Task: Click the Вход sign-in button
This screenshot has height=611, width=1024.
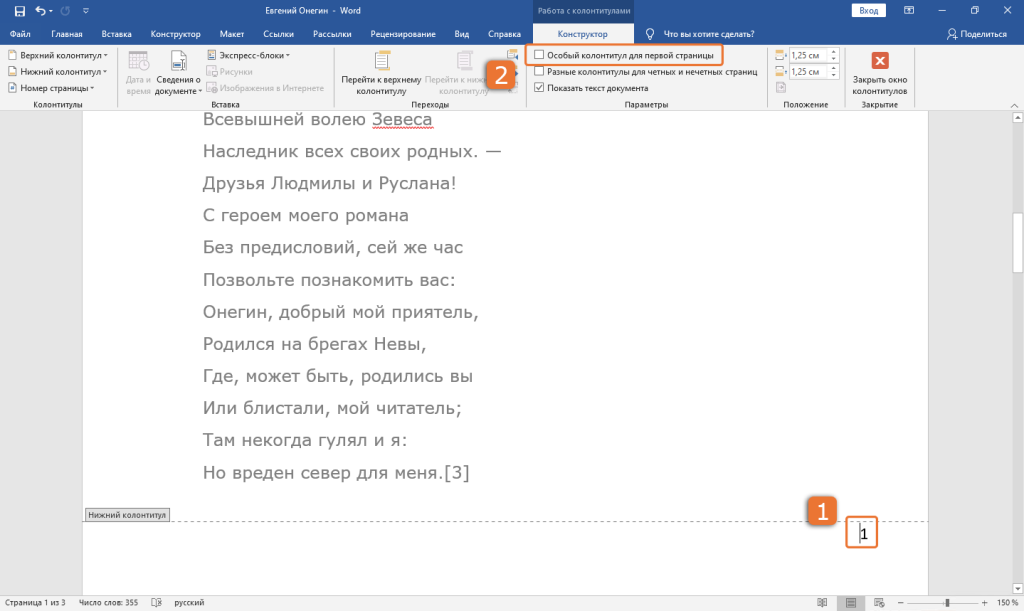Action: coord(869,10)
